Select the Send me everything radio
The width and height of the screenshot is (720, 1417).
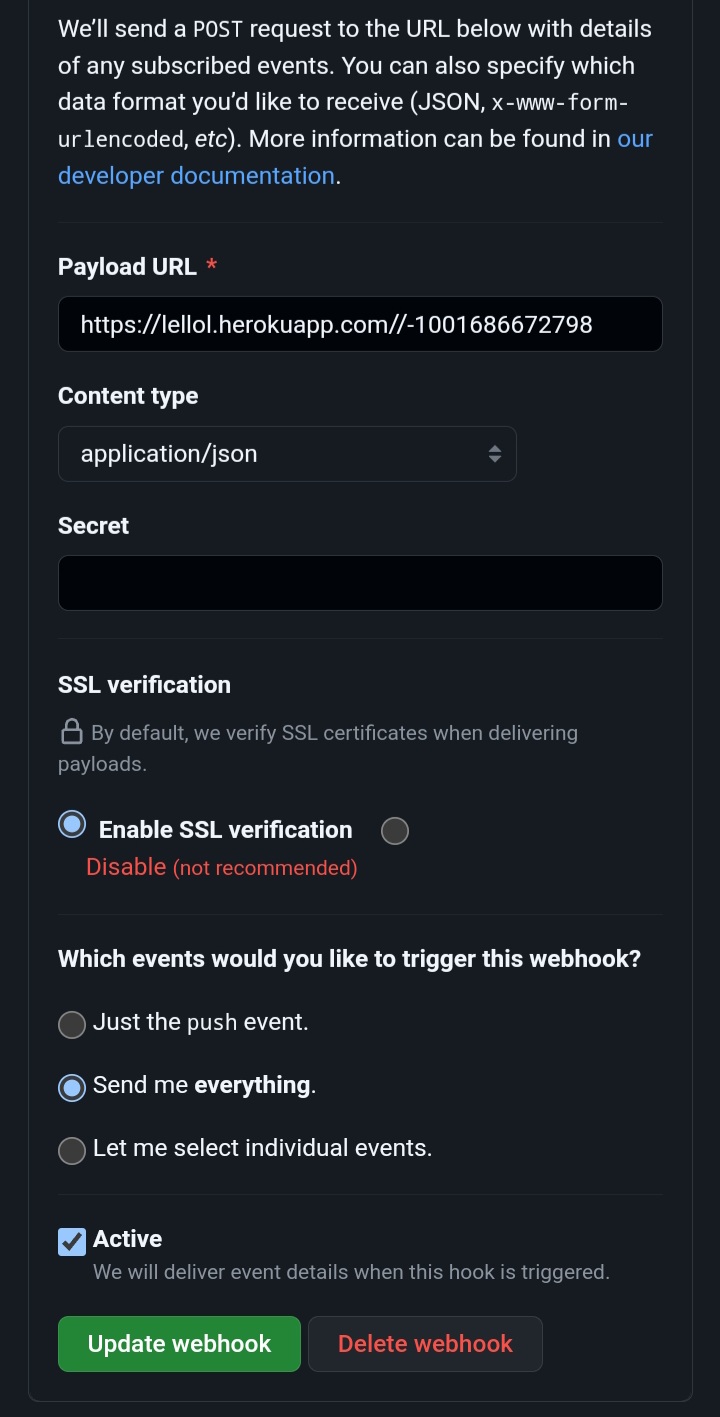pyautogui.click(x=72, y=1088)
